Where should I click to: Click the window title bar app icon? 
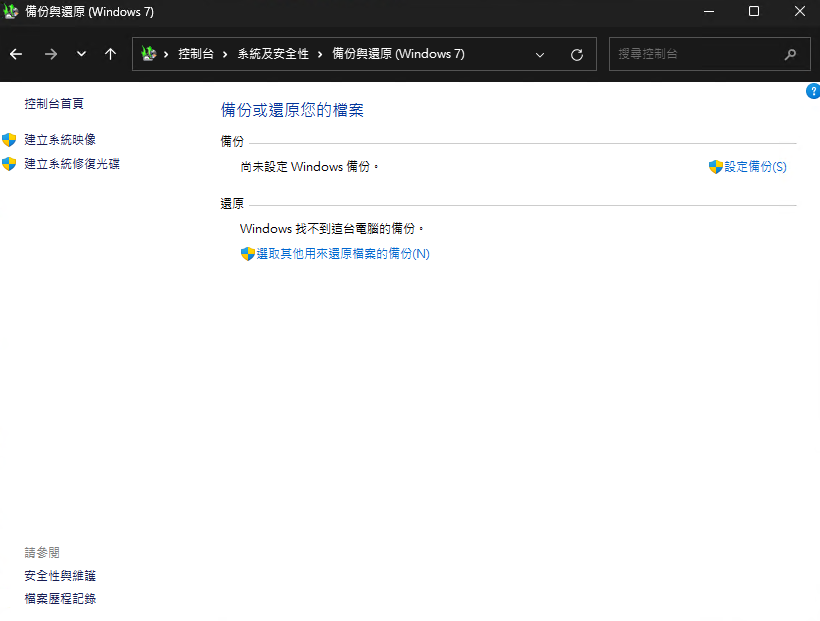pos(11,12)
